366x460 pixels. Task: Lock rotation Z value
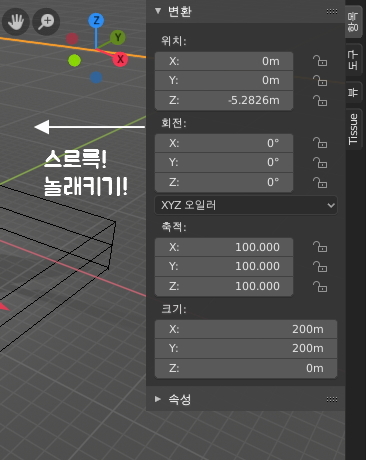[320, 182]
